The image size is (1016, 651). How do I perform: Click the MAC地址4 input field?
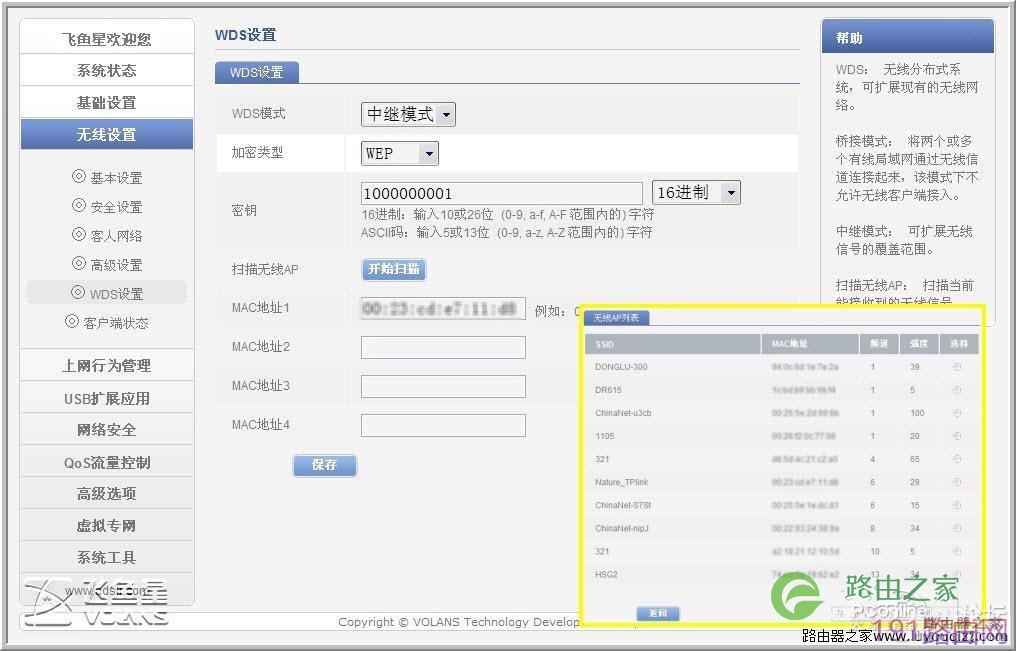tap(443, 426)
